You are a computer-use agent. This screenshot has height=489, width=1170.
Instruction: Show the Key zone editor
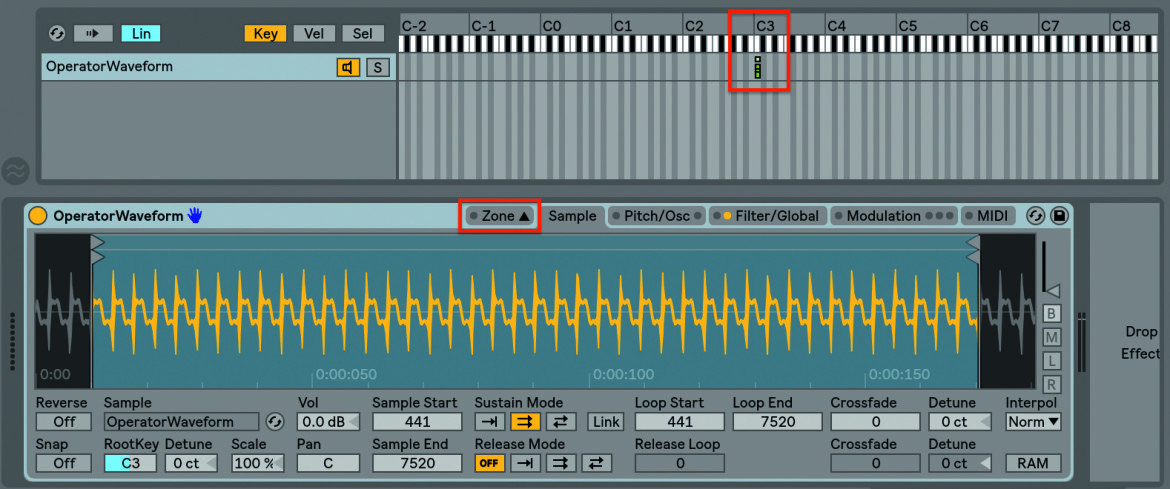(266, 34)
